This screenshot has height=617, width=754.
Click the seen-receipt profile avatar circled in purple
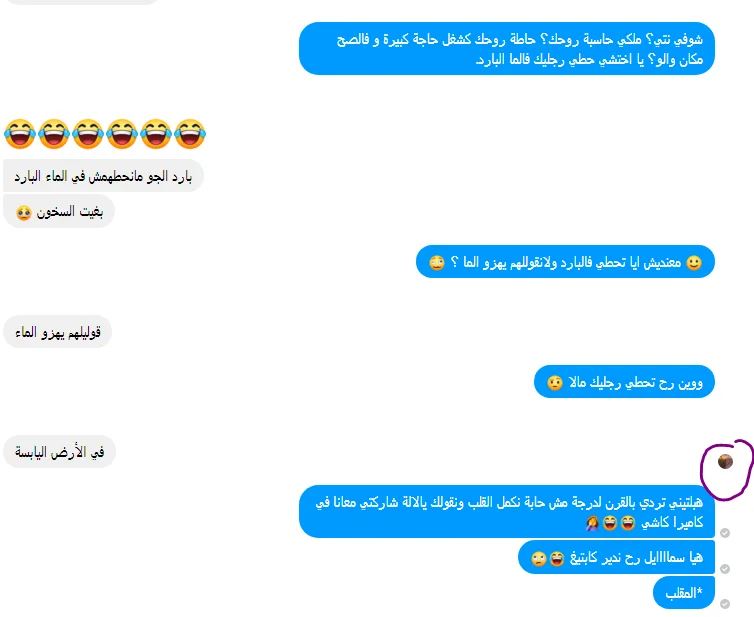(725, 462)
